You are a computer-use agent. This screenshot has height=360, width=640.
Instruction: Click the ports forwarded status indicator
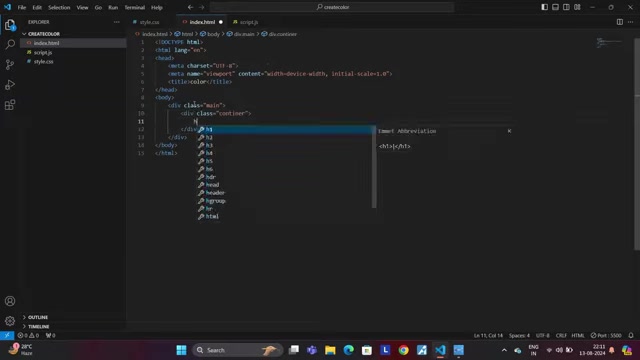pos(51,335)
